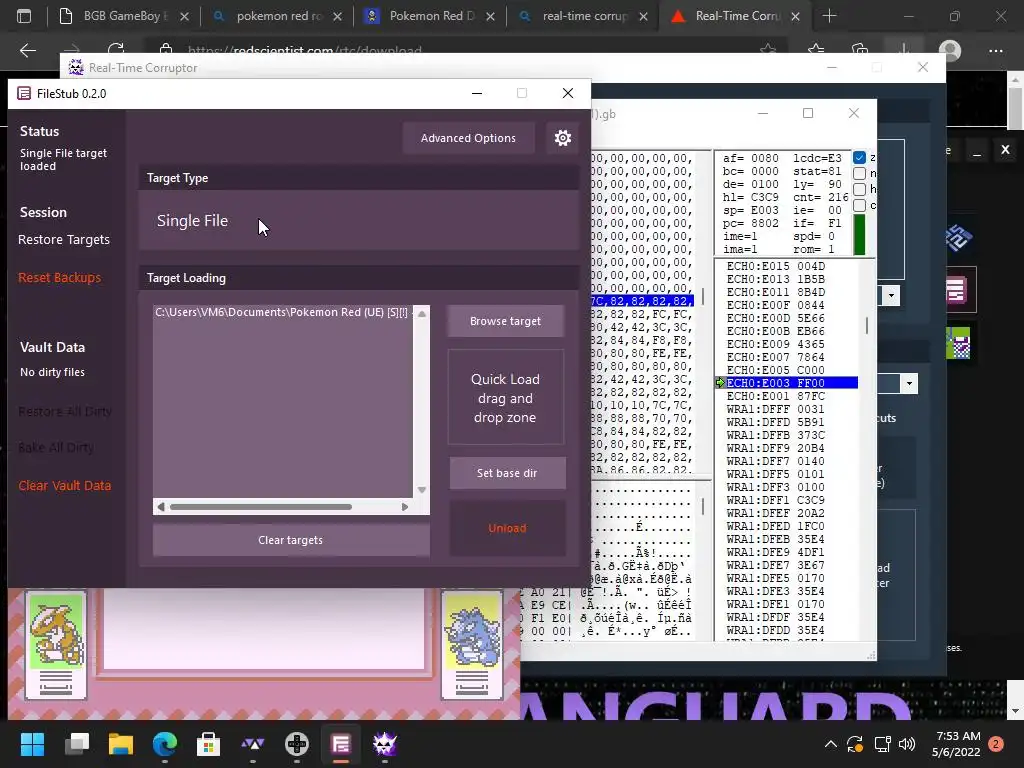This screenshot has width=1024, height=768.
Task: Open the BGB d-pad icon on taskbar
Action: (296, 744)
